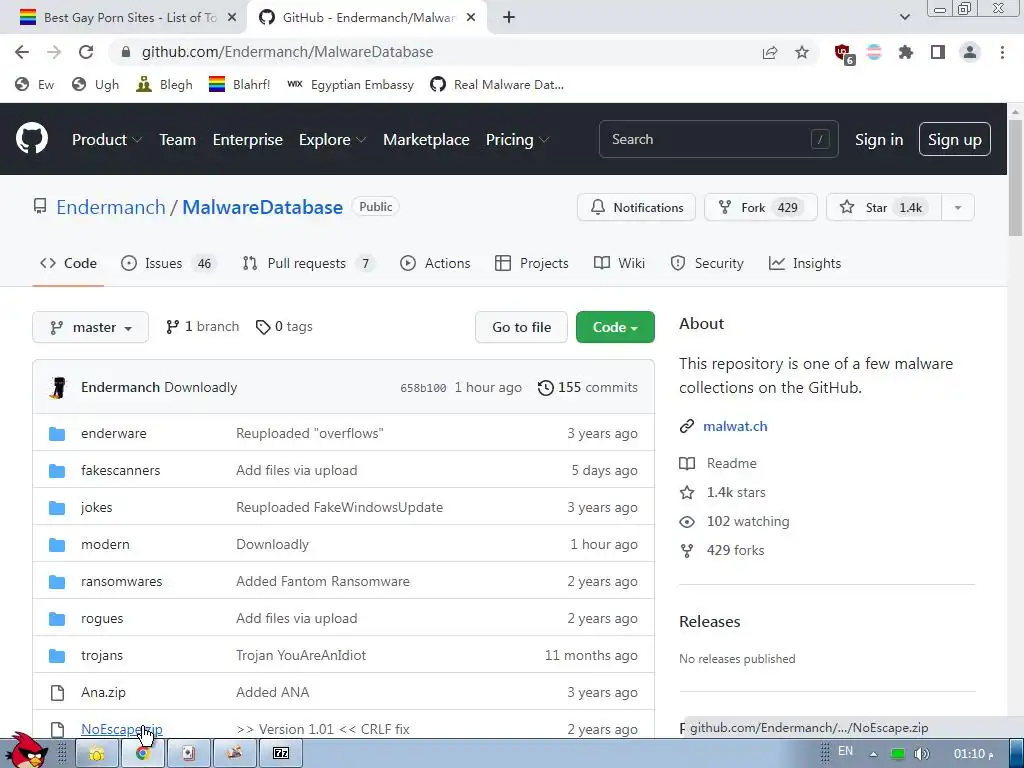Screen dimensions: 1024x768
Task: Click Marketplace in the GitHub header
Action: [x=426, y=140]
